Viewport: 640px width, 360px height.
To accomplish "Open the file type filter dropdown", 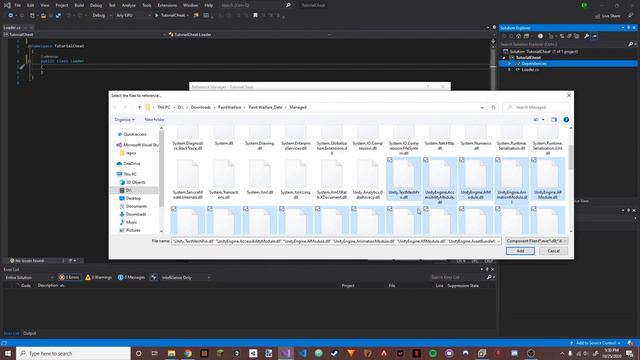I will (x=536, y=241).
